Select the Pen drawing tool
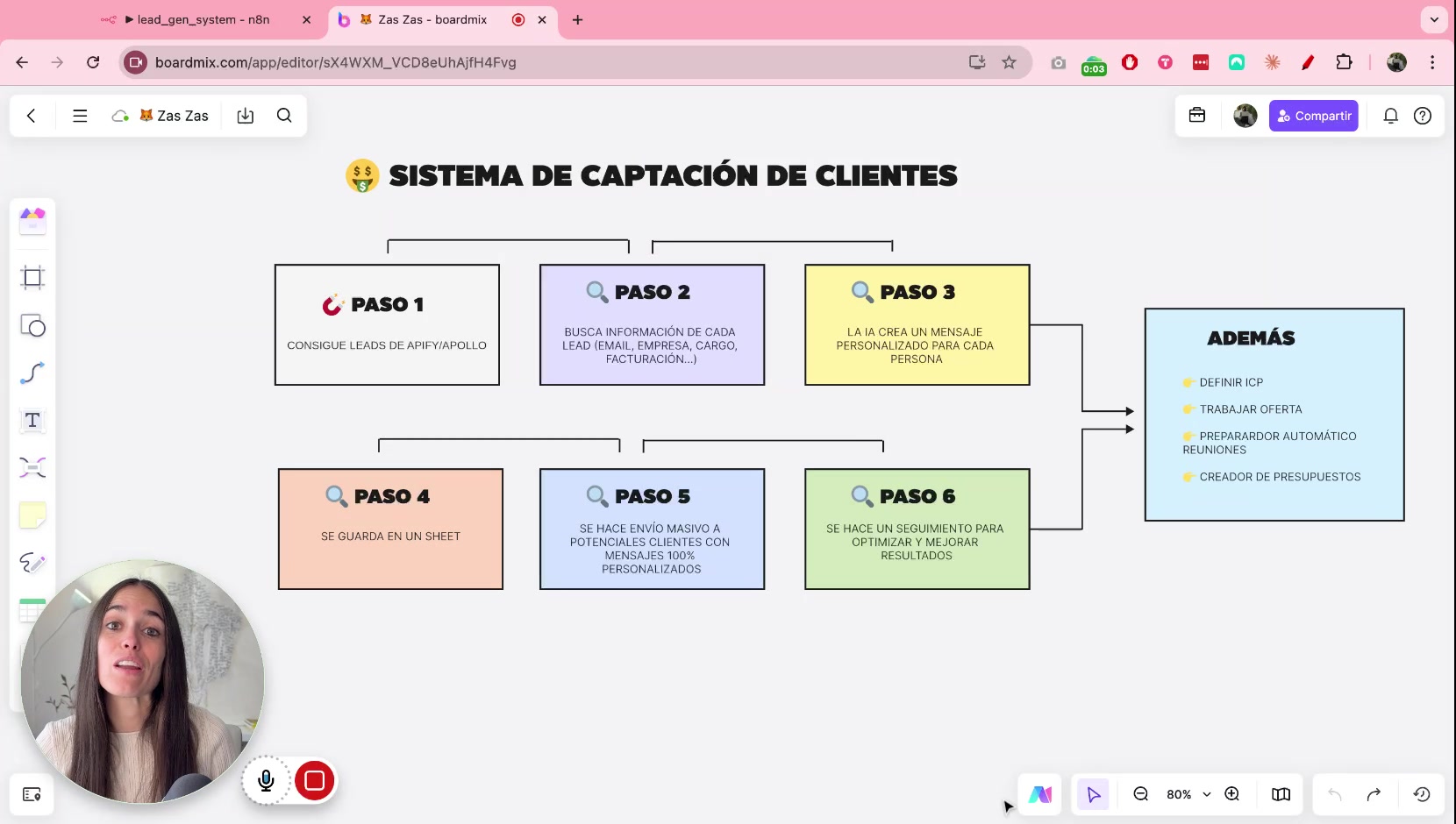 tap(32, 563)
